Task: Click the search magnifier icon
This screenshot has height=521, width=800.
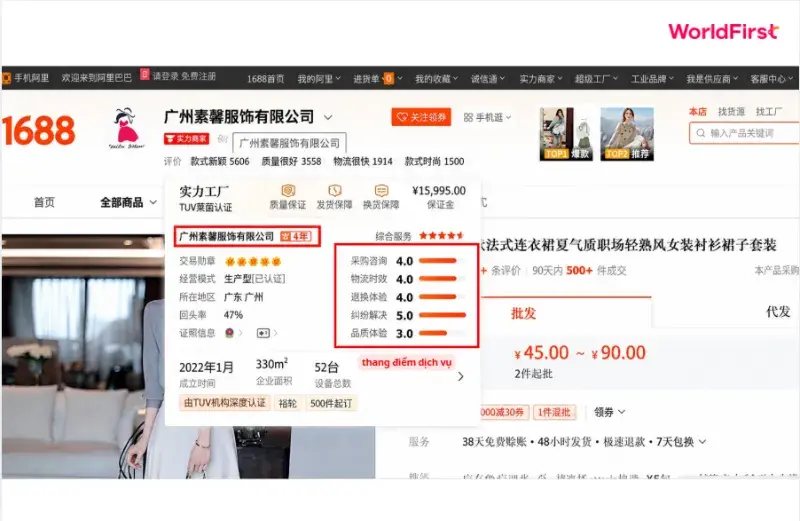Action: (701, 133)
